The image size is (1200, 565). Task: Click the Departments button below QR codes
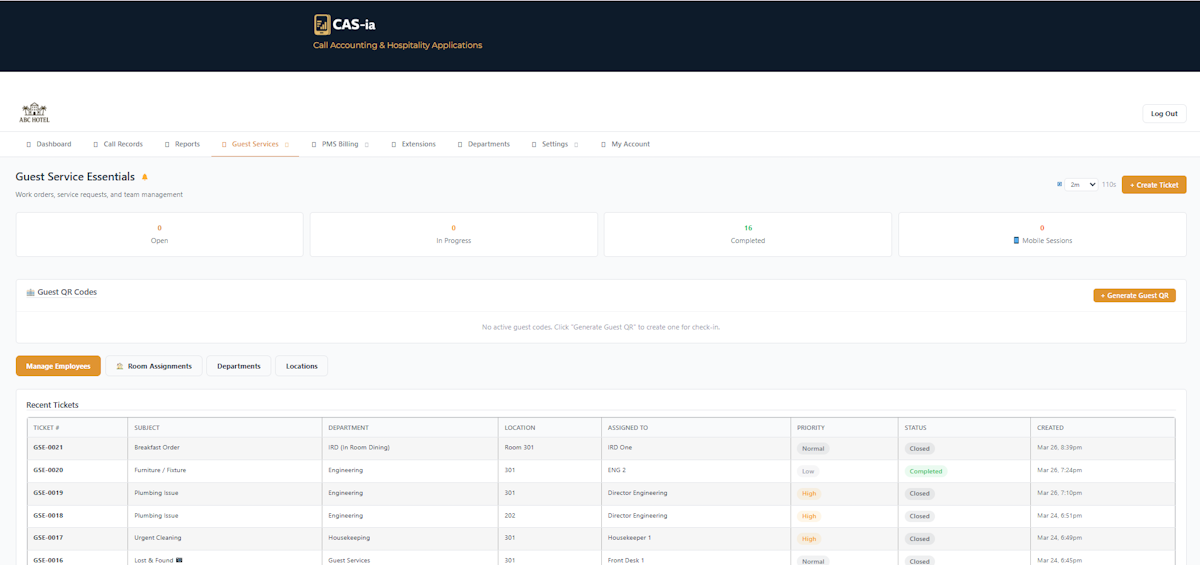click(238, 366)
